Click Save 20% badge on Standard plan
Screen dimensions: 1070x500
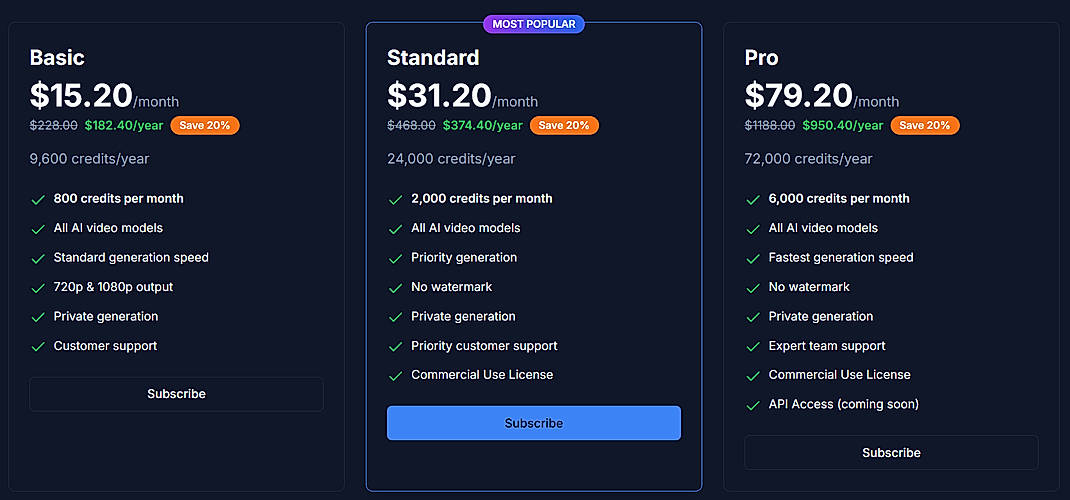564,126
